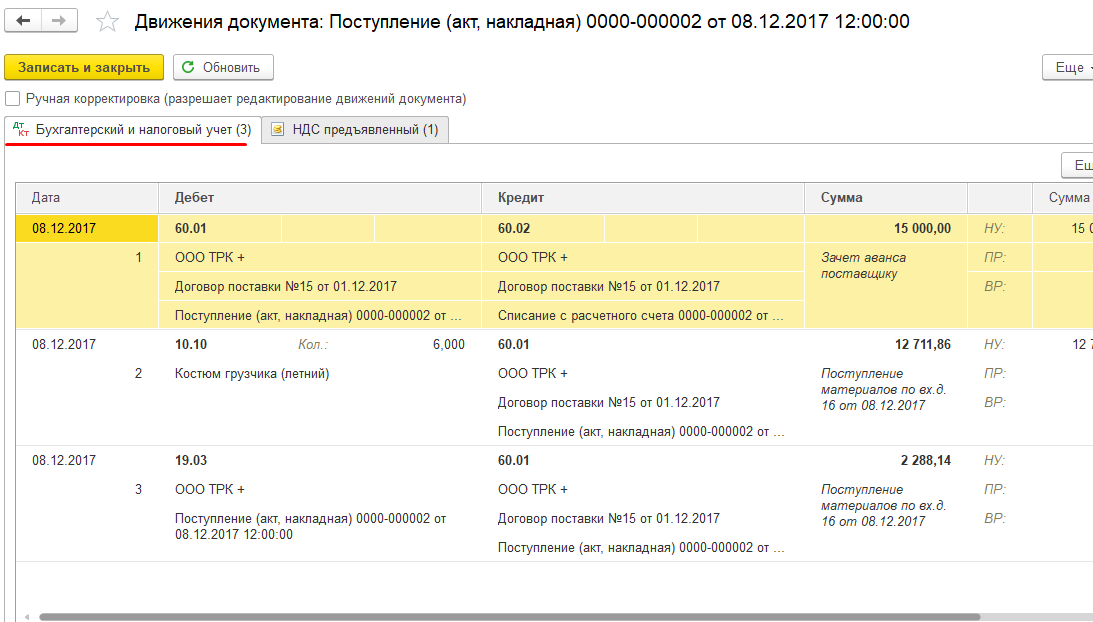Enable the Ручная корректировка checkbox
Image resolution: width=1093 pixels, height=622 pixels.
(13, 98)
